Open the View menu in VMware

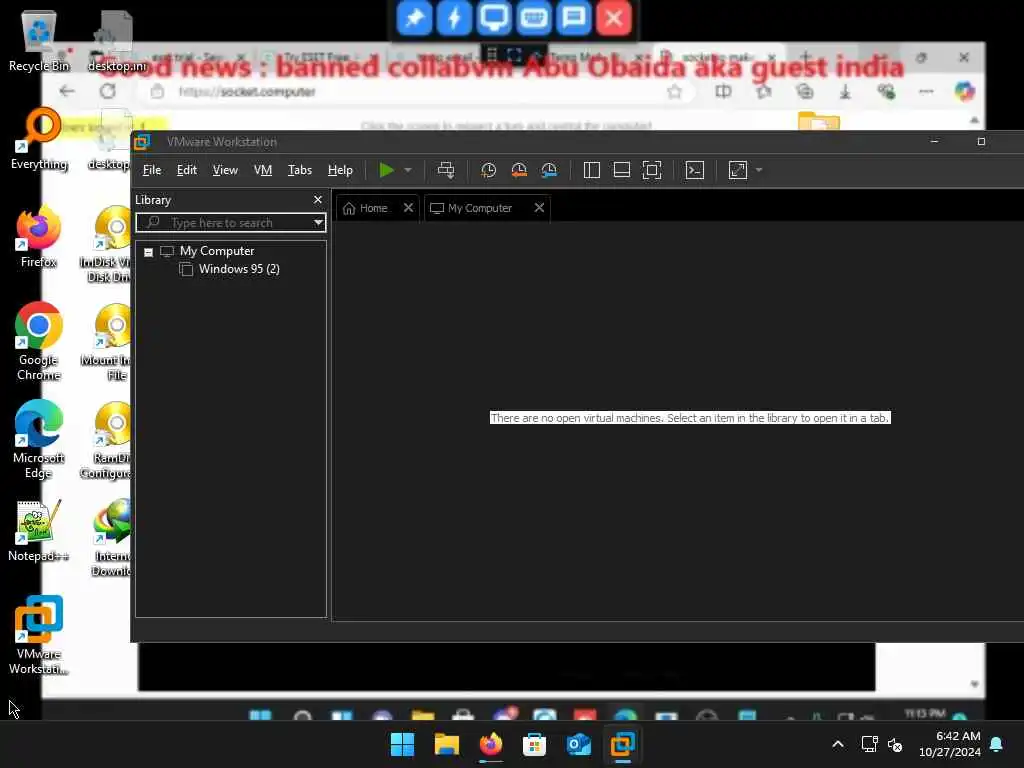225,170
